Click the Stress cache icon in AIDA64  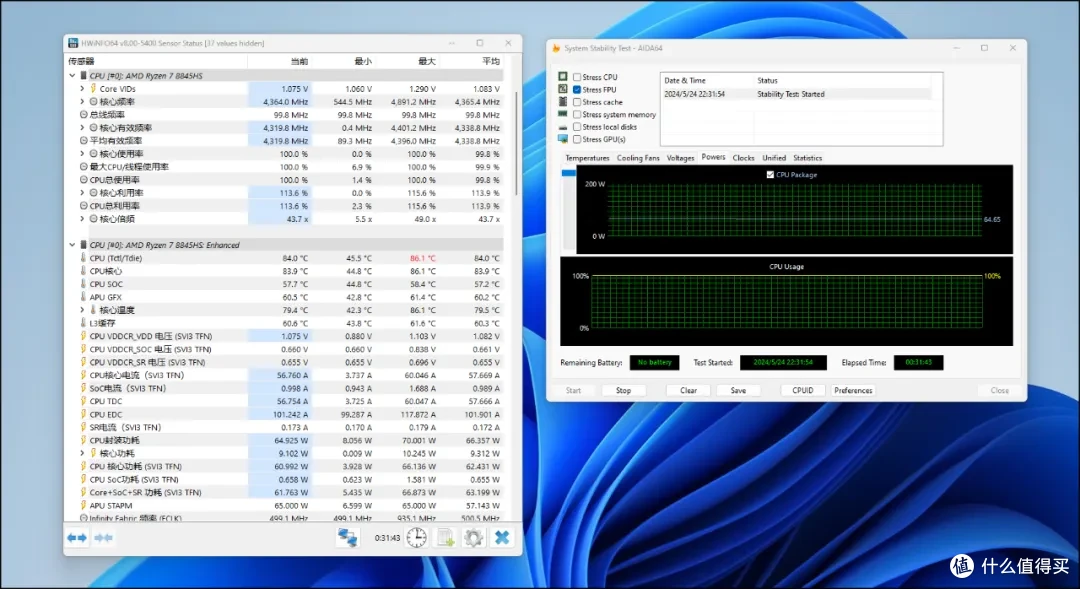pos(563,101)
